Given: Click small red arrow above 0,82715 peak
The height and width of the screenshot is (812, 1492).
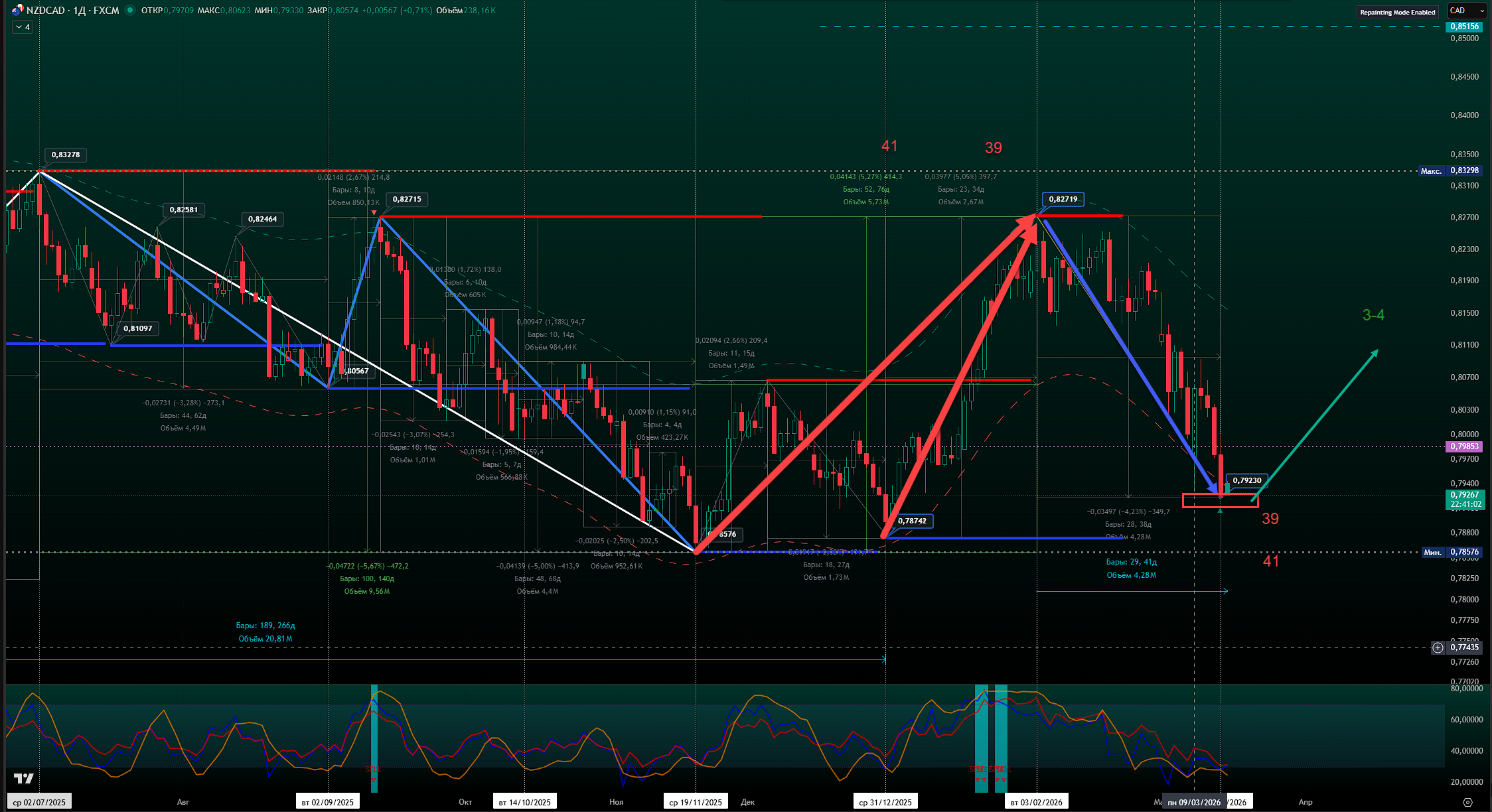Looking at the screenshot, I should coord(374,213).
